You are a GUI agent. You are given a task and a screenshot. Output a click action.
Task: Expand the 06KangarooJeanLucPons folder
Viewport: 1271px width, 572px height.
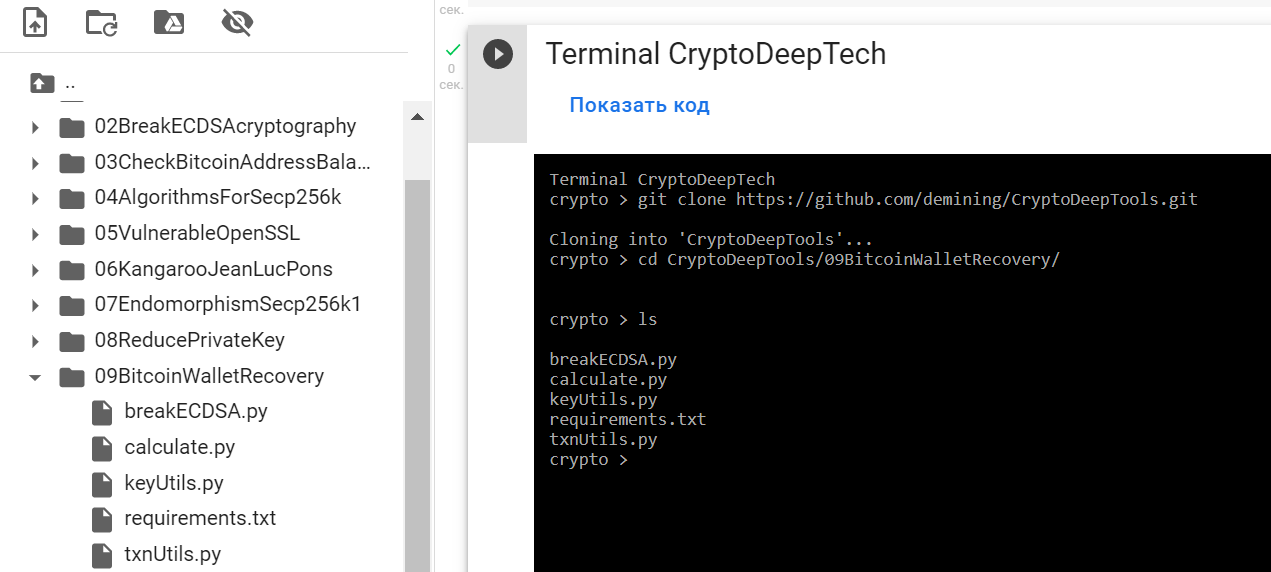[x=35, y=270]
